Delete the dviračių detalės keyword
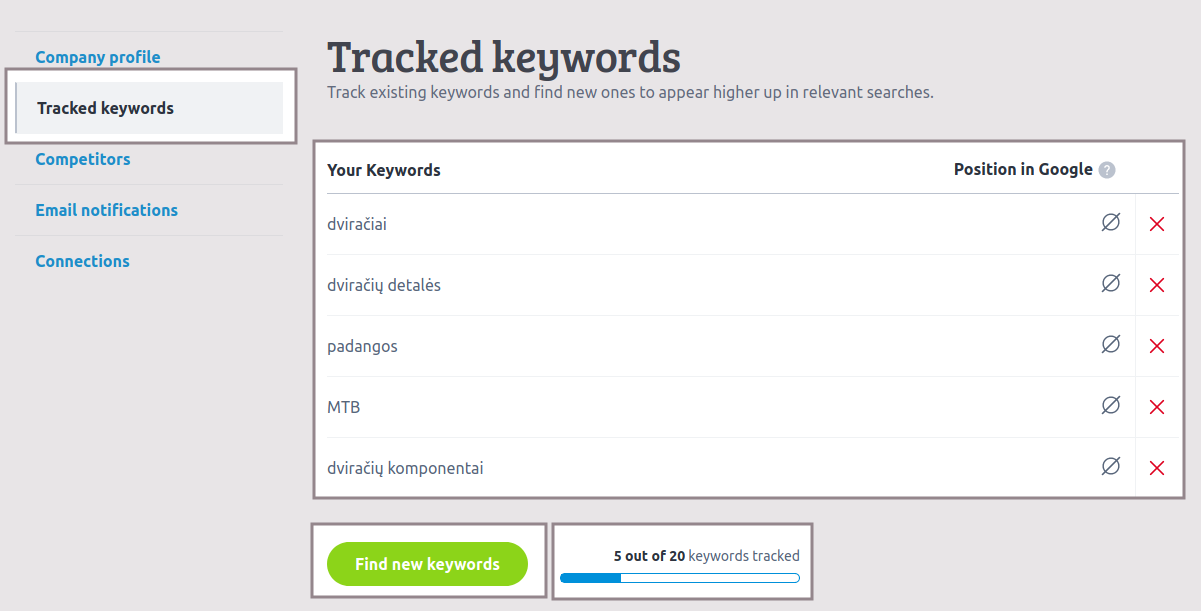The image size is (1201, 611). pyautogui.click(x=1157, y=286)
